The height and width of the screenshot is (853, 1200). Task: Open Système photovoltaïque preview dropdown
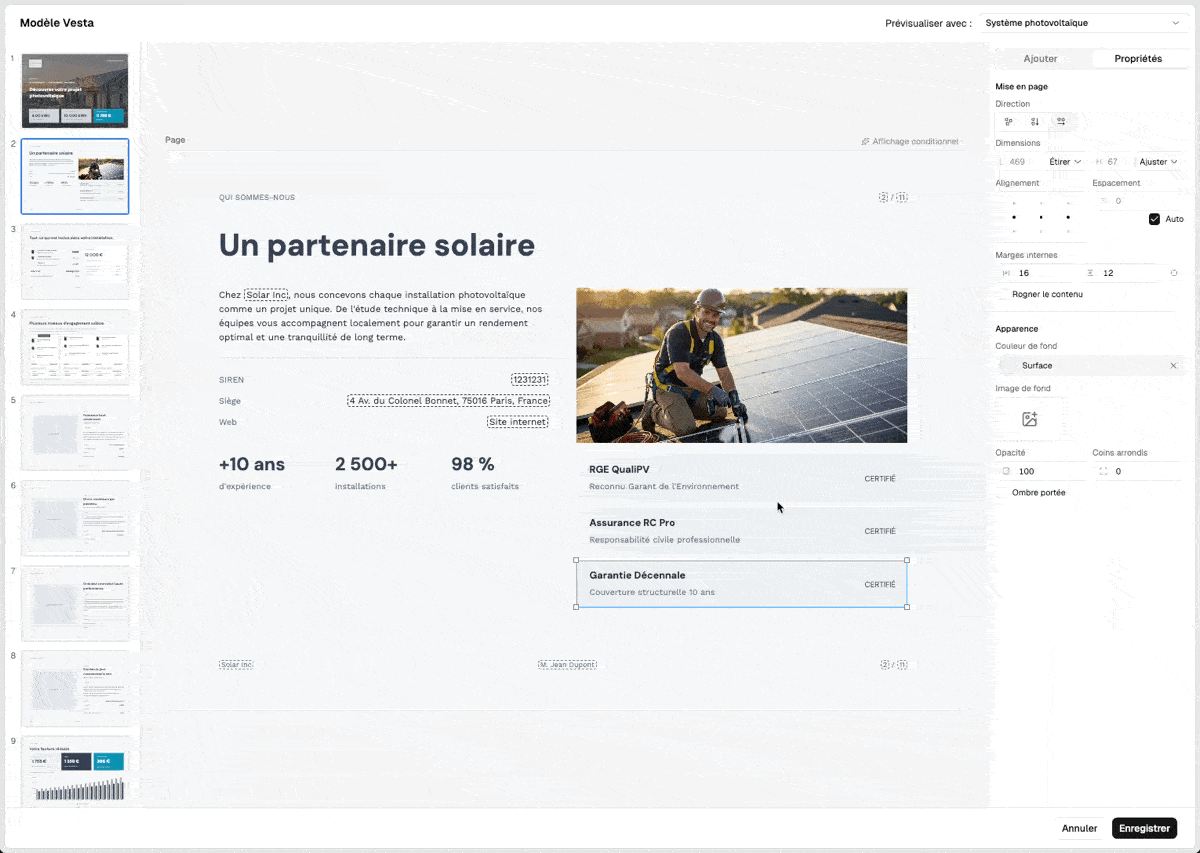click(1081, 23)
